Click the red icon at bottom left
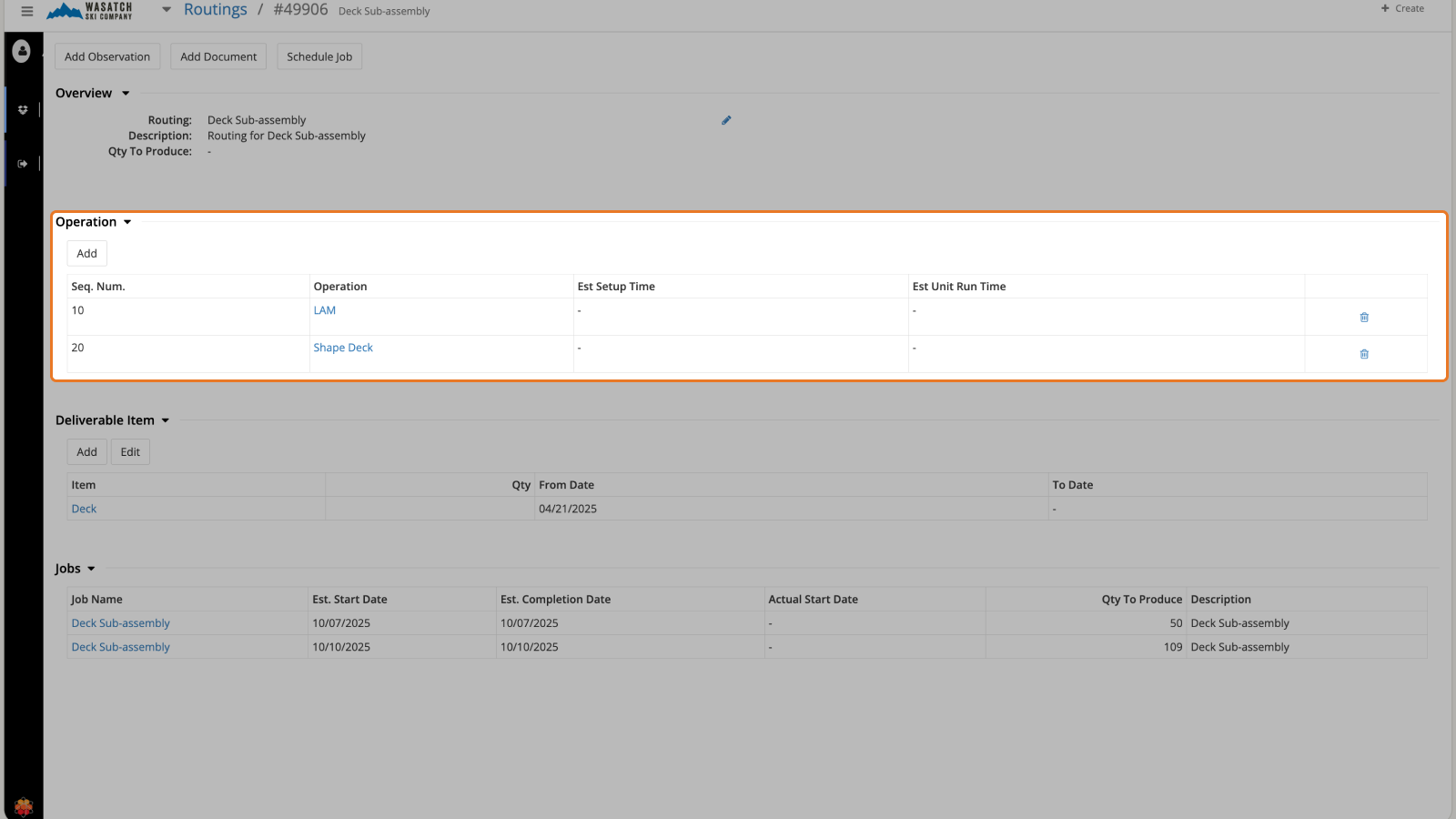This screenshot has height=819, width=1456. coord(23,806)
